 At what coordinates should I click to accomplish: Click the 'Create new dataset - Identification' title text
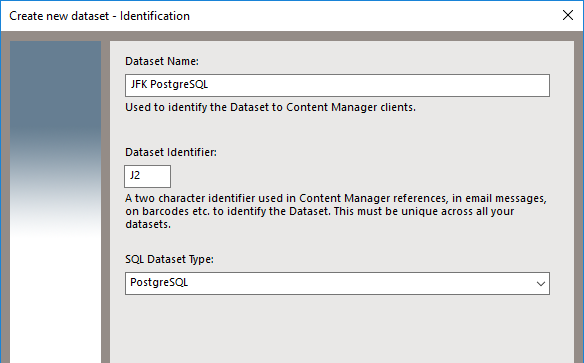point(99,16)
